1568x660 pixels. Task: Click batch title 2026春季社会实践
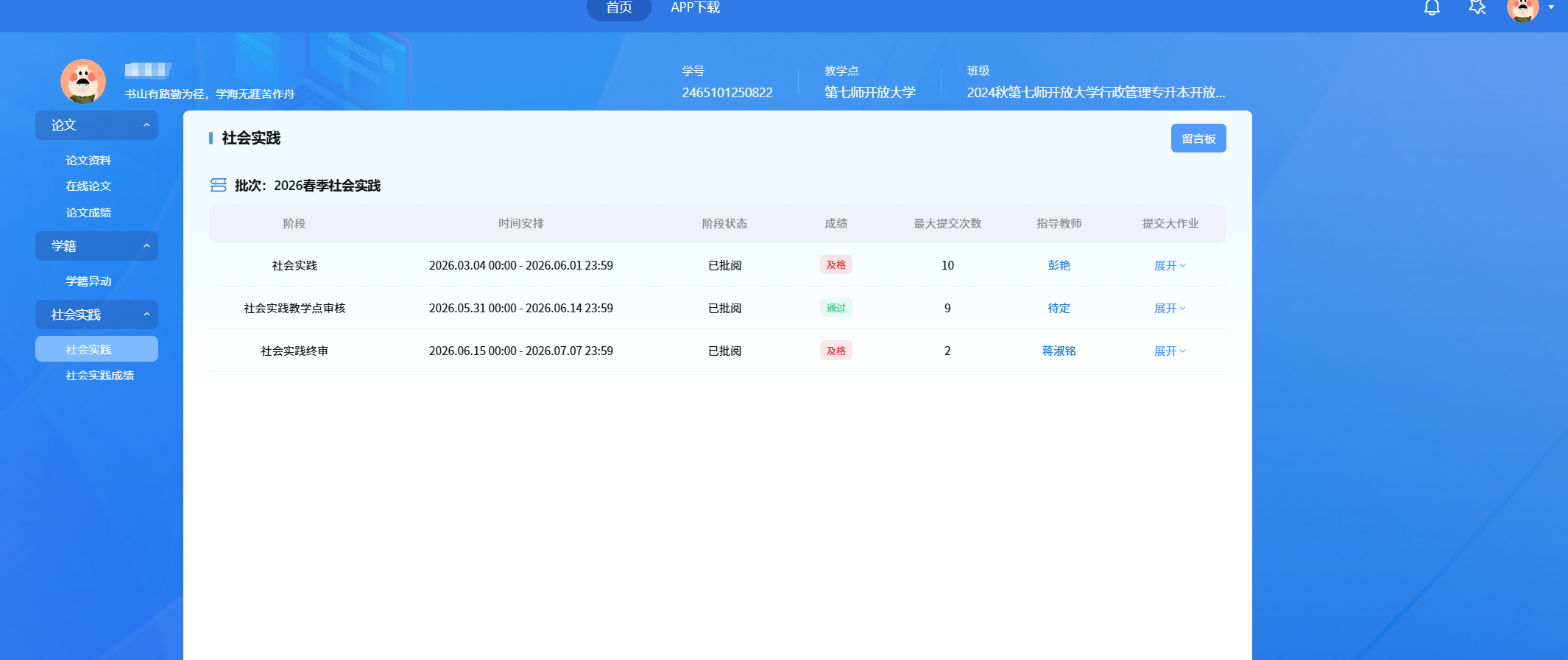coord(328,186)
